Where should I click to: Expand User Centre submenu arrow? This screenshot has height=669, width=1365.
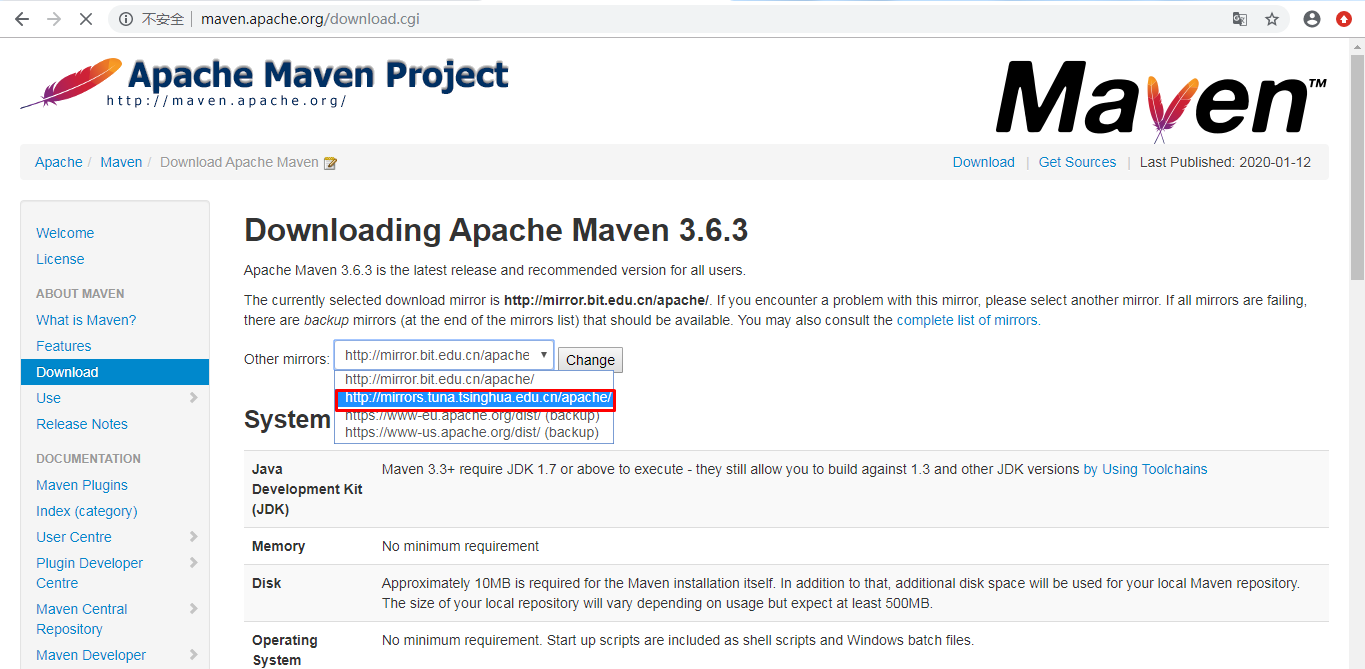193,537
